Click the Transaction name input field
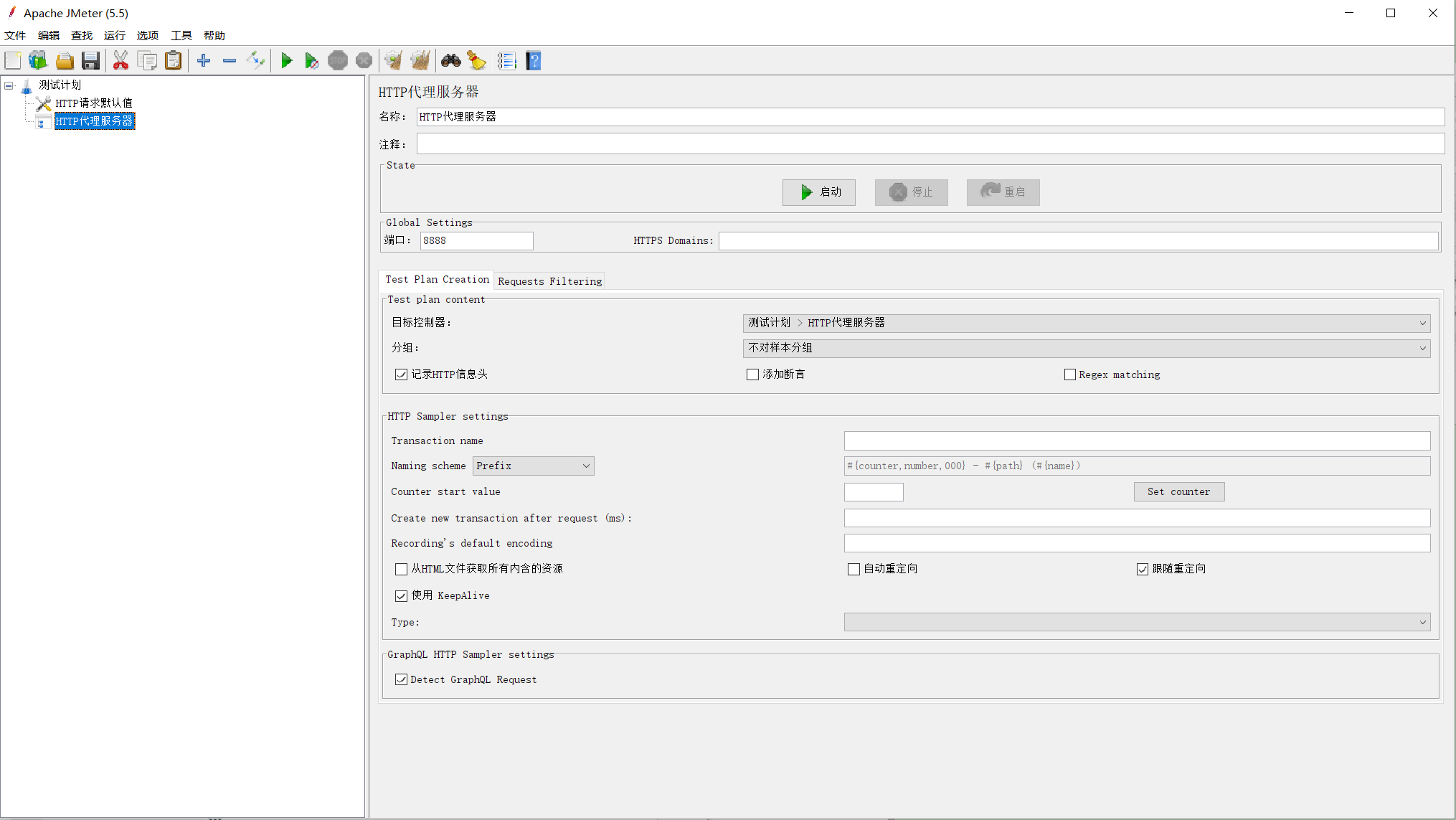 [1137, 440]
